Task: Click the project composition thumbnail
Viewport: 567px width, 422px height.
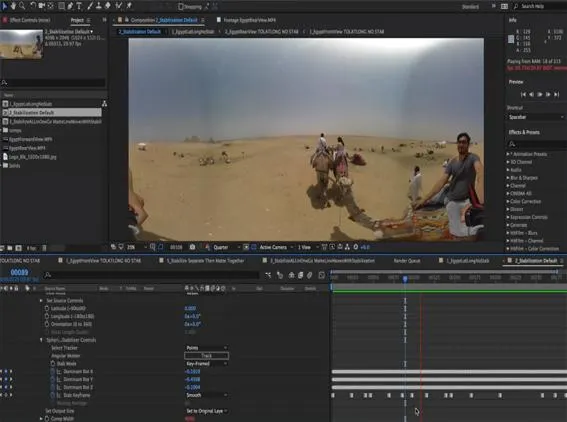Action: click(21, 44)
